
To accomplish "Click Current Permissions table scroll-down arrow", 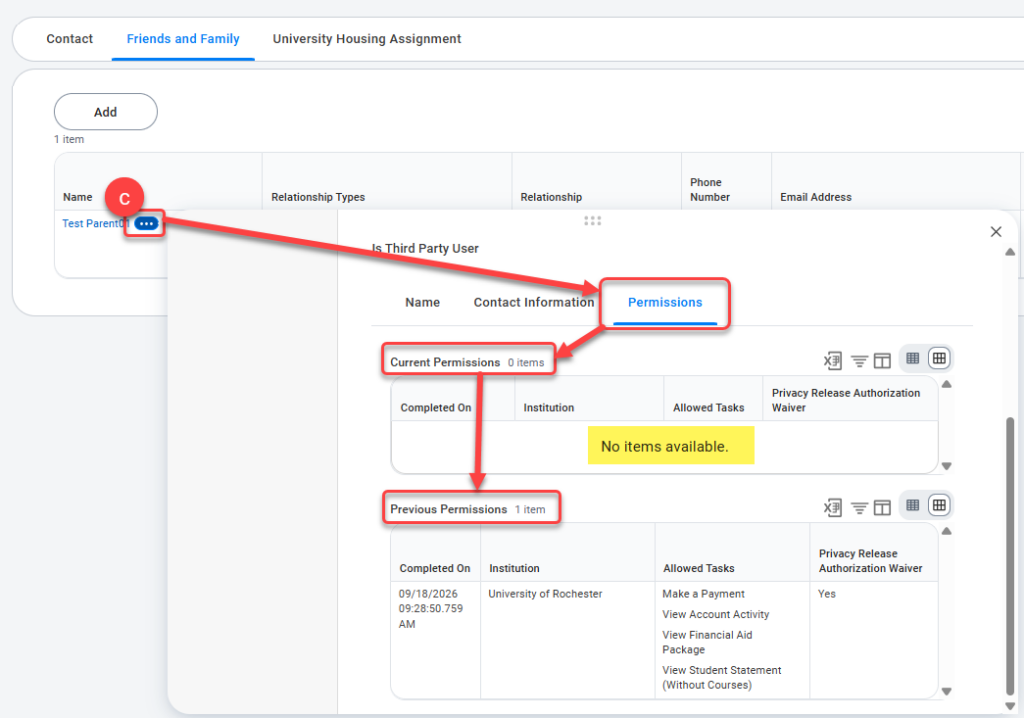I will [x=946, y=466].
